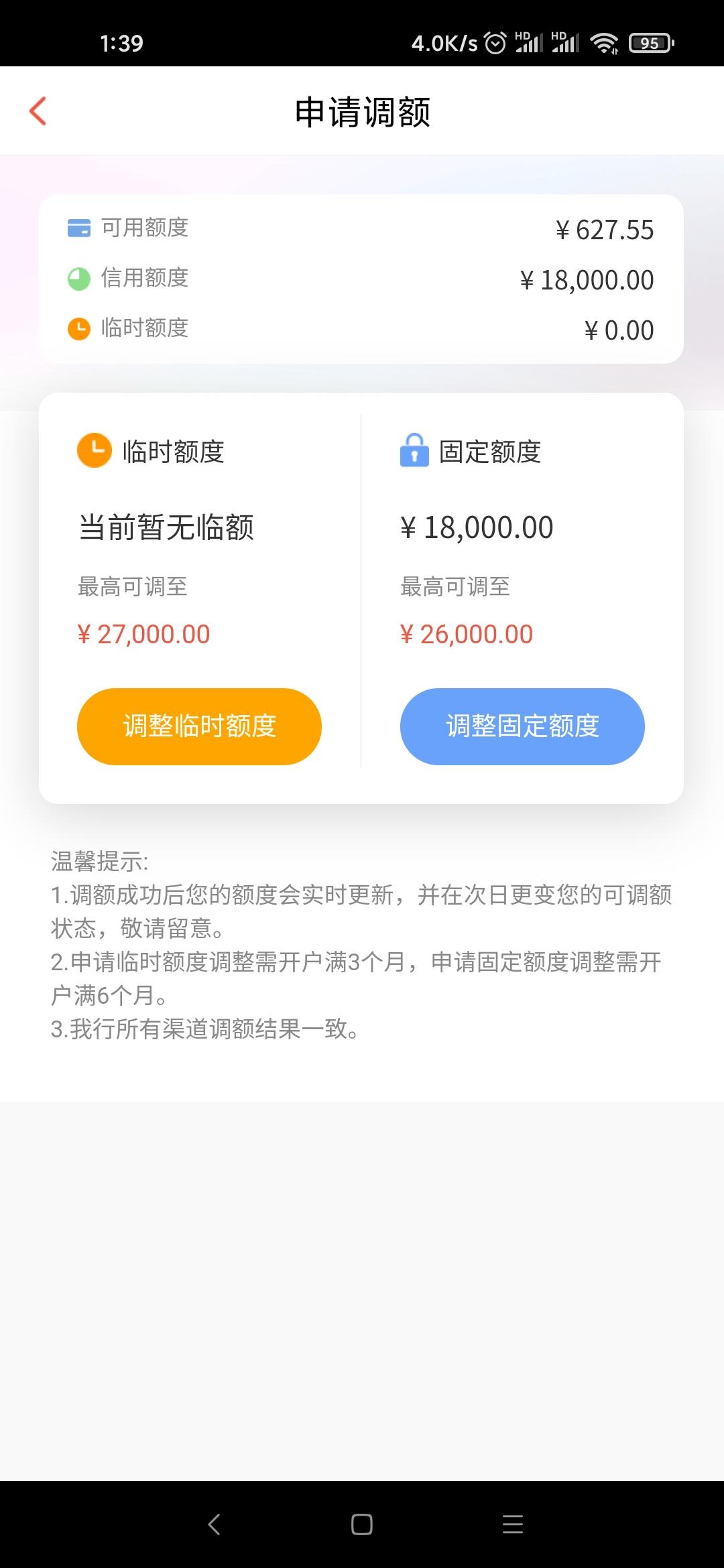The height and width of the screenshot is (1568, 724).
Task: Tap the battery indicator showing 95
Action: pos(652,44)
